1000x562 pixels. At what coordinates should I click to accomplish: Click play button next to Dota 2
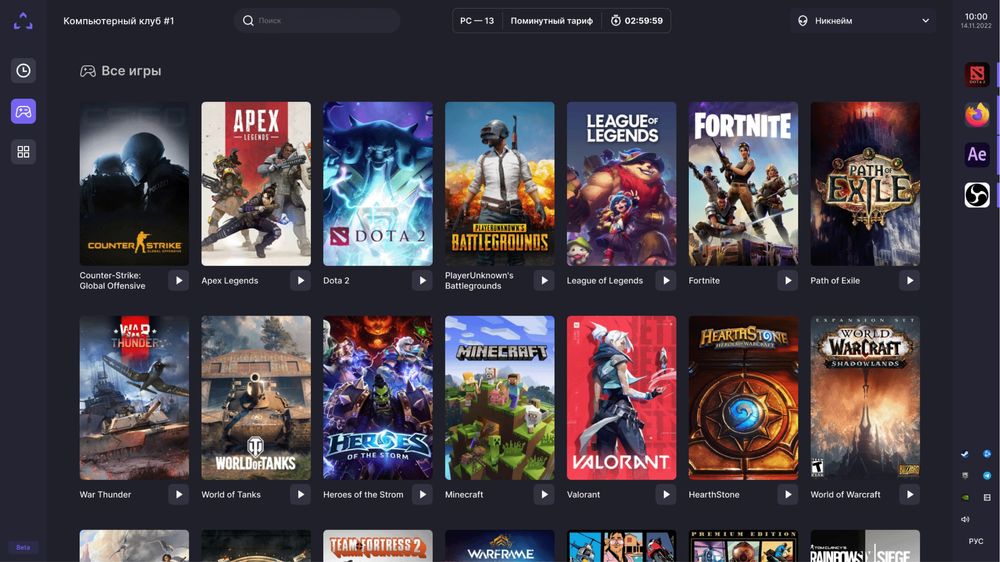coord(422,281)
